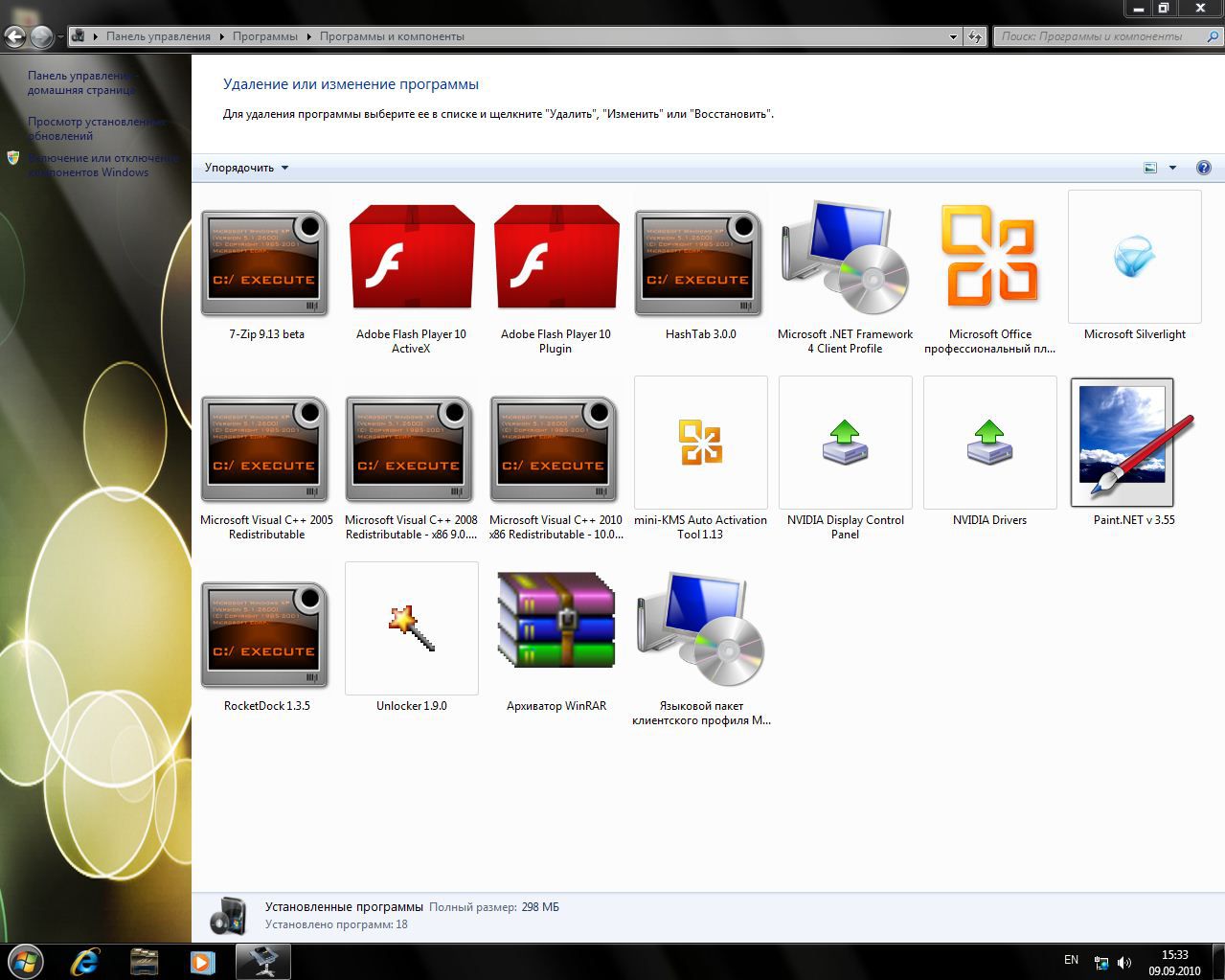Click Панель управления breadcrumb segment

click(158, 36)
